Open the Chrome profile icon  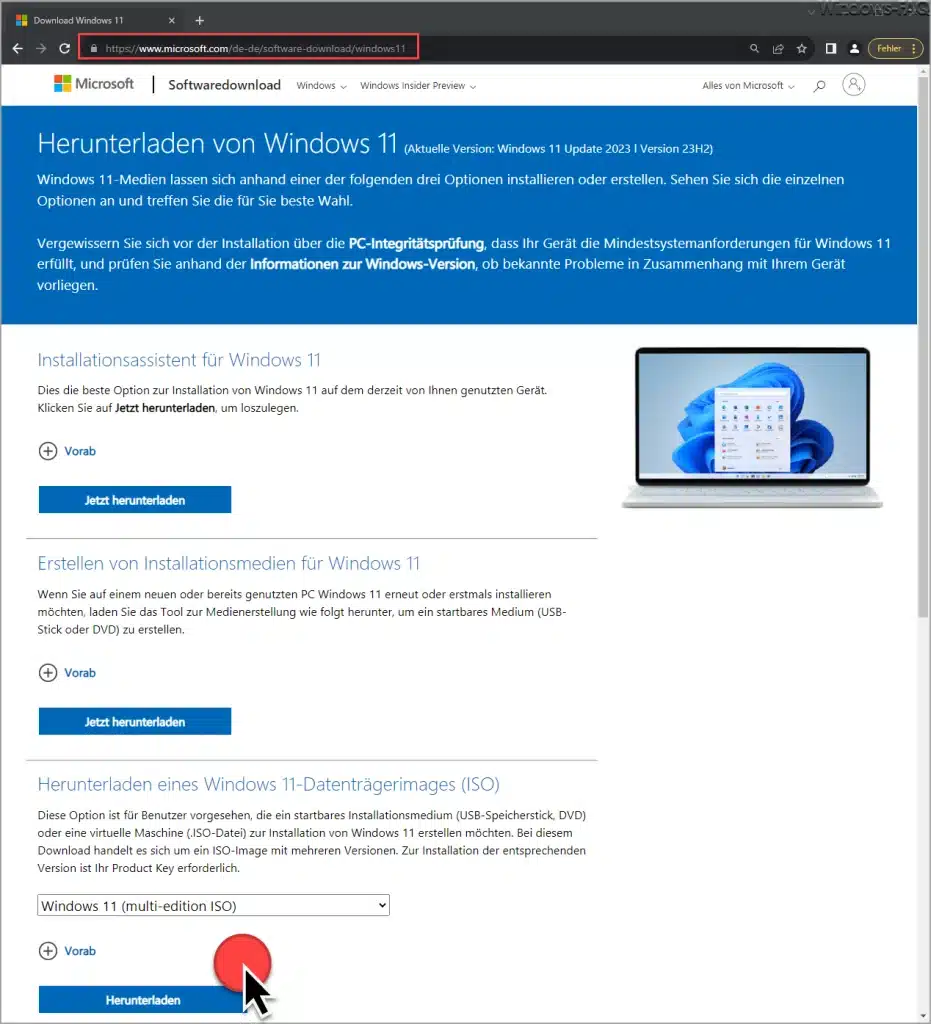854,48
